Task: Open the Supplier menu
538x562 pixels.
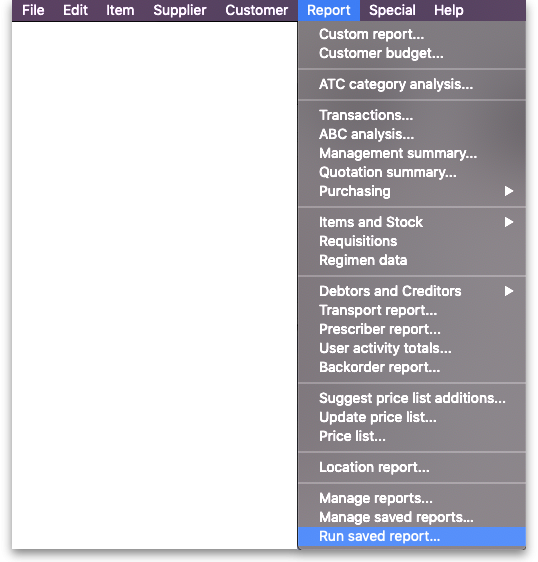Action: click(x=180, y=10)
